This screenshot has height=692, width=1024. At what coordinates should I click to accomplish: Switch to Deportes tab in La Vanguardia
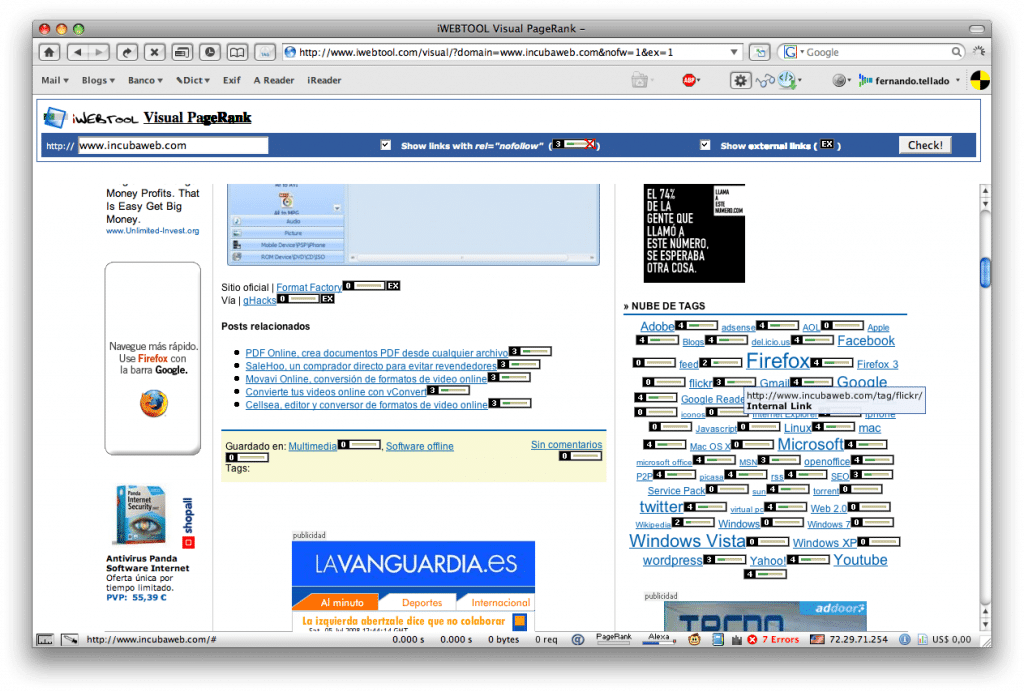(422, 603)
